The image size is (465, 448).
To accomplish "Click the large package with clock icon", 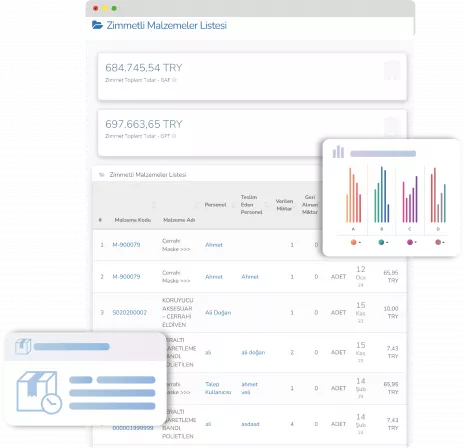I will click(39, 393).
